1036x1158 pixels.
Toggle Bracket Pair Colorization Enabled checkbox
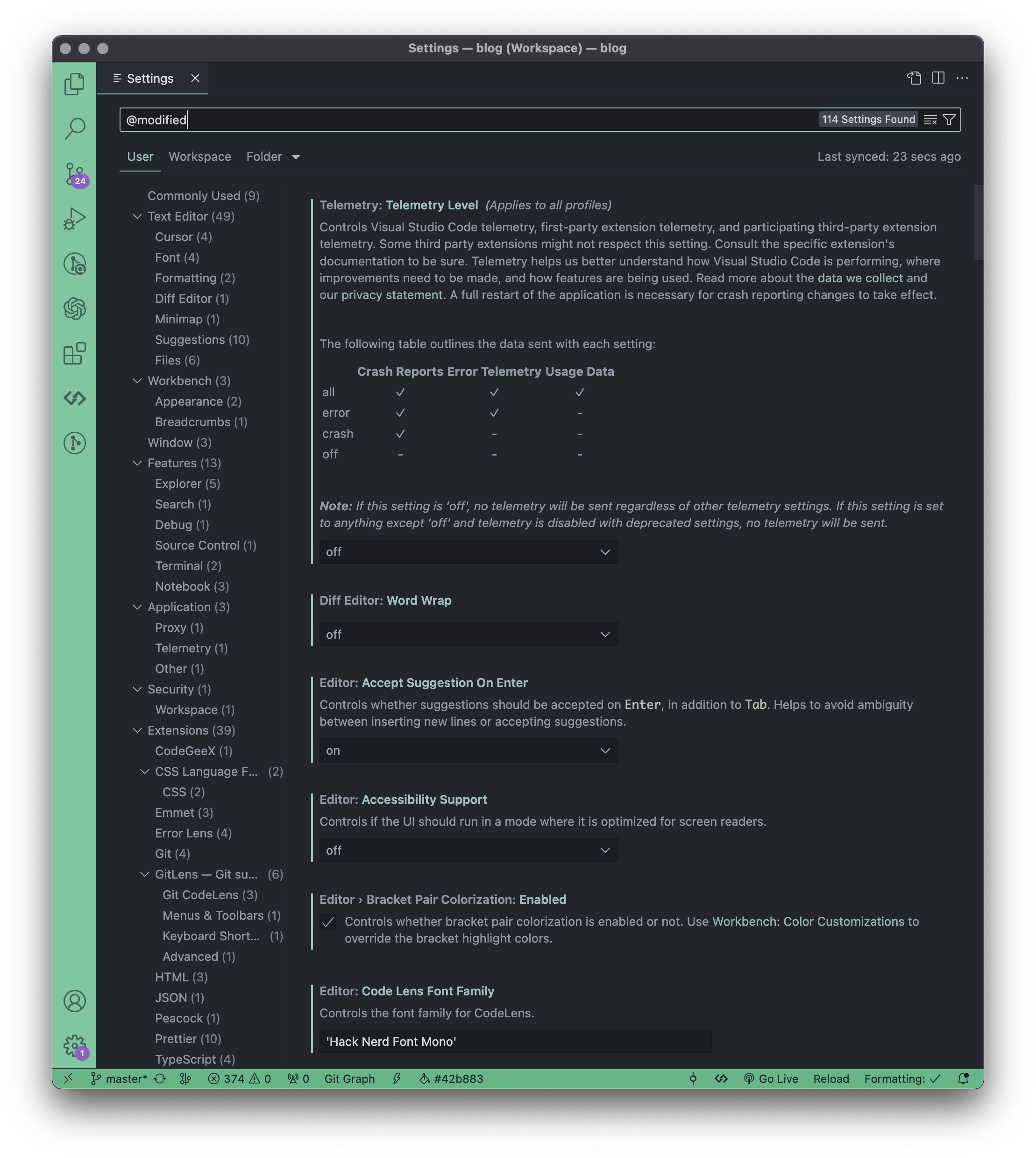click(328, 922)
